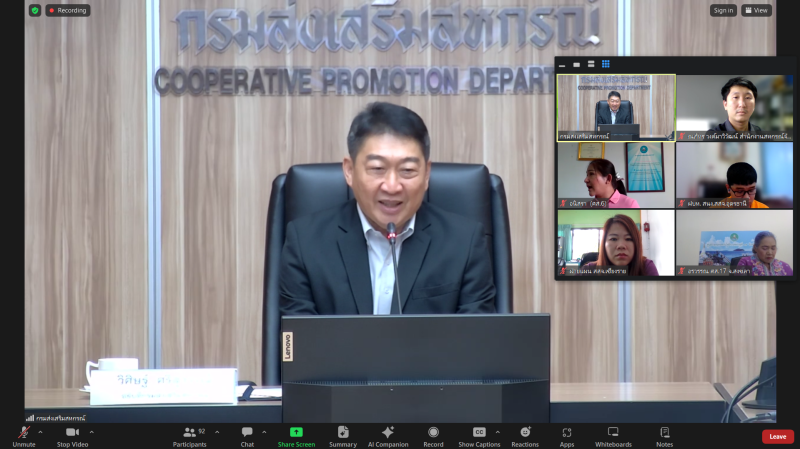Leave the meeting
The width and height of the screenshot is (800, 449).
(778, 436)
